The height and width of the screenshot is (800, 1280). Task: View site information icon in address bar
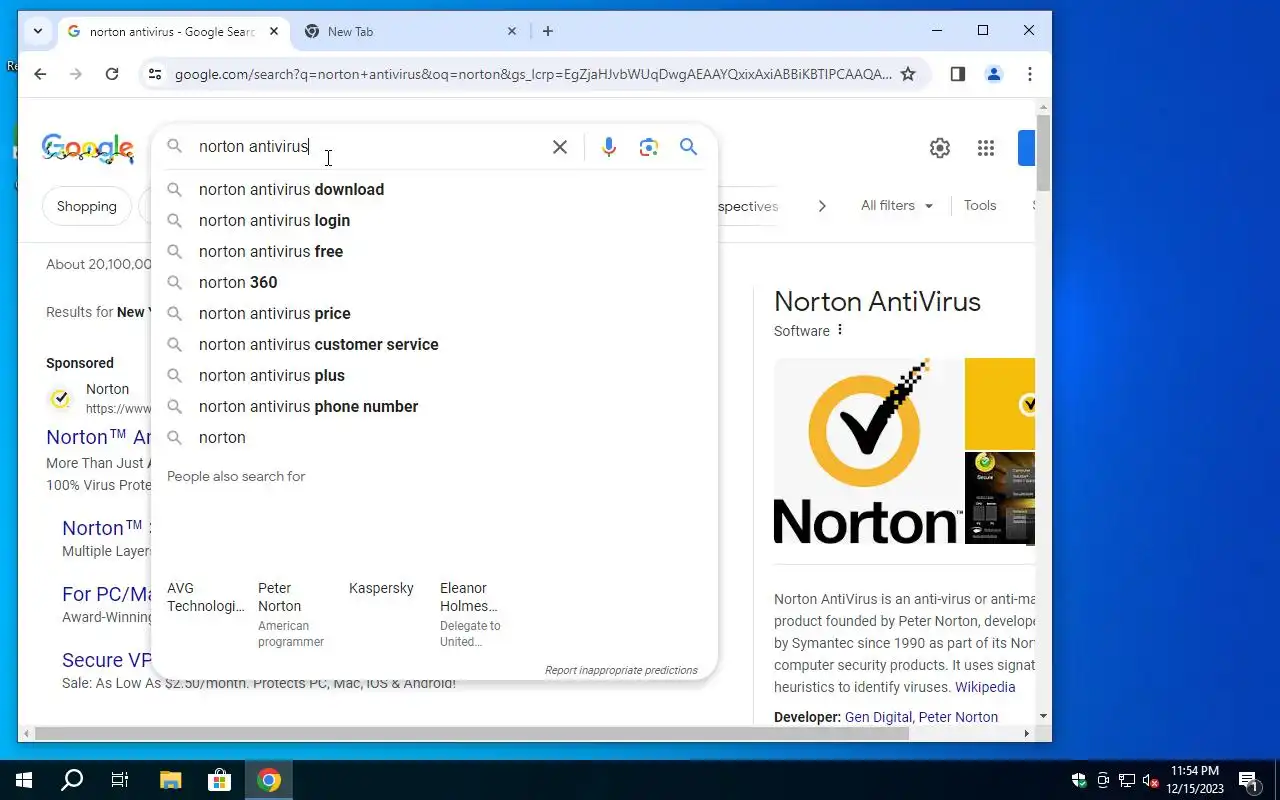tap(154, 74)
